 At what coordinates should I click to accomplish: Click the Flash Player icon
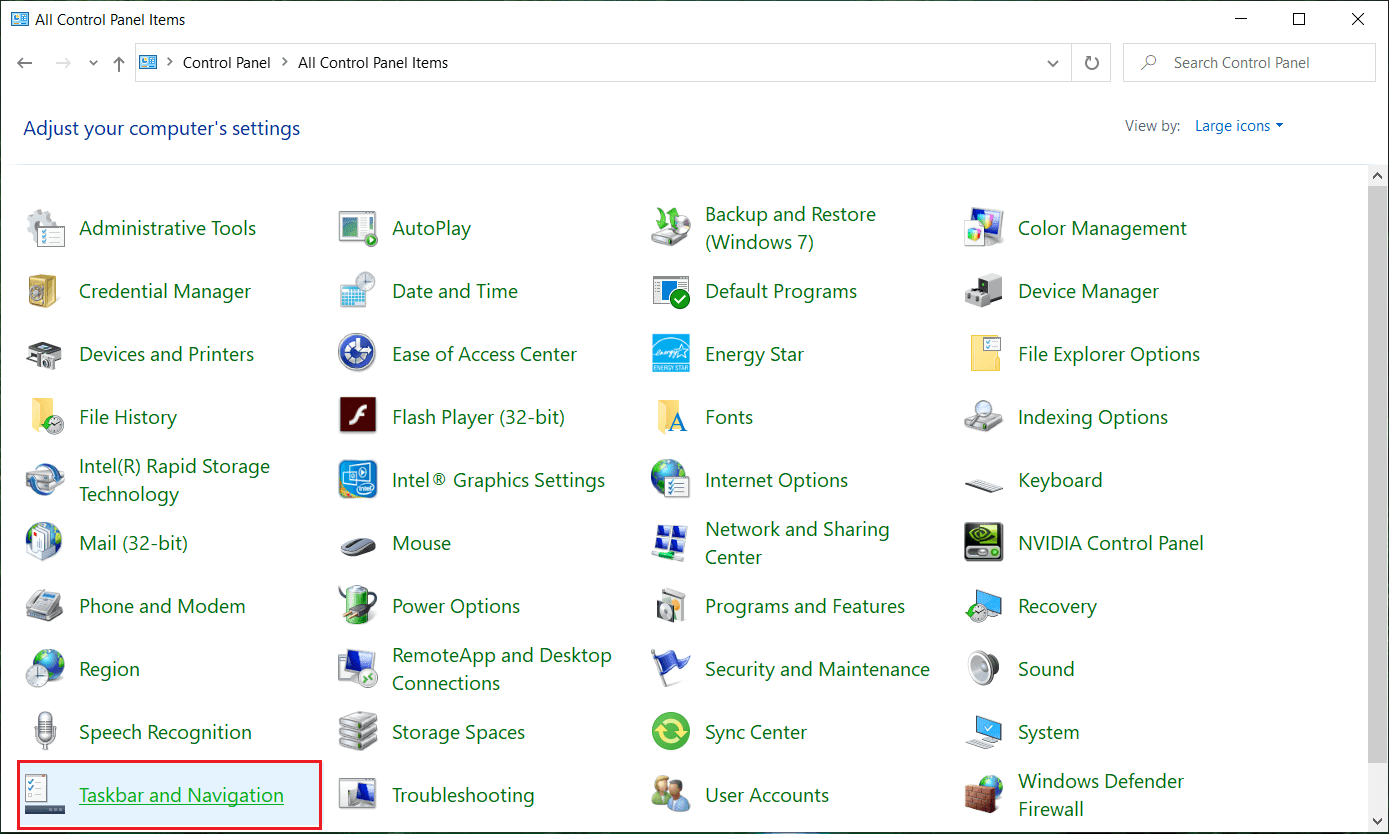358,417
